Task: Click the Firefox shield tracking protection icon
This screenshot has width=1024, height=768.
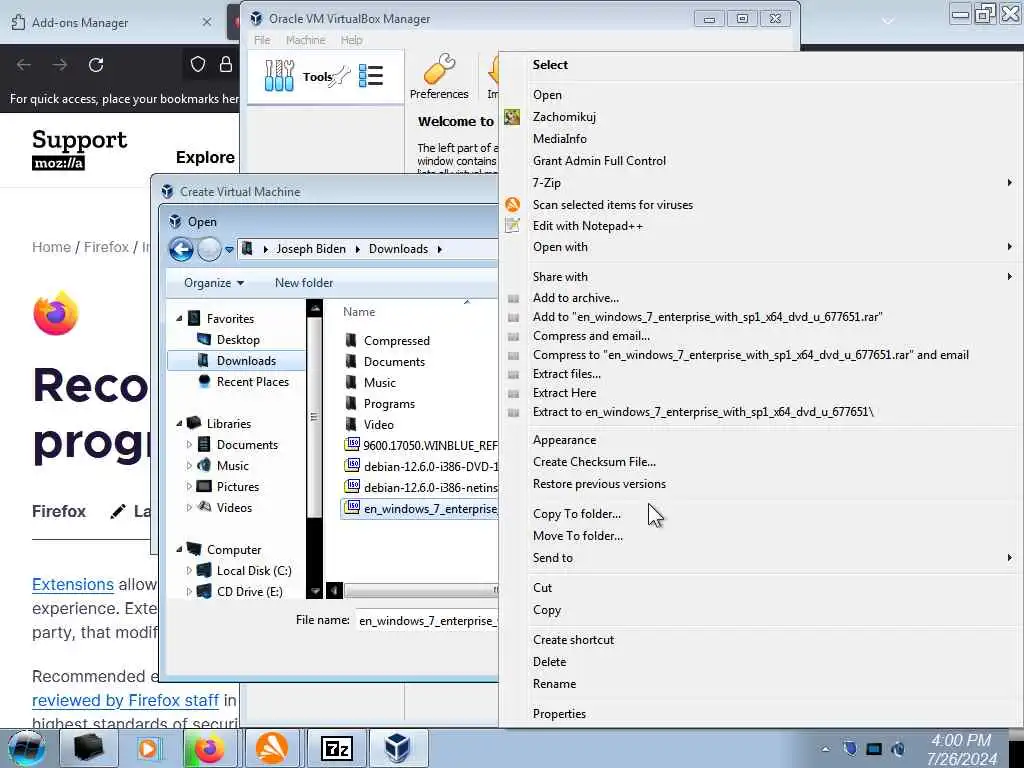Action: coord(198,64)
